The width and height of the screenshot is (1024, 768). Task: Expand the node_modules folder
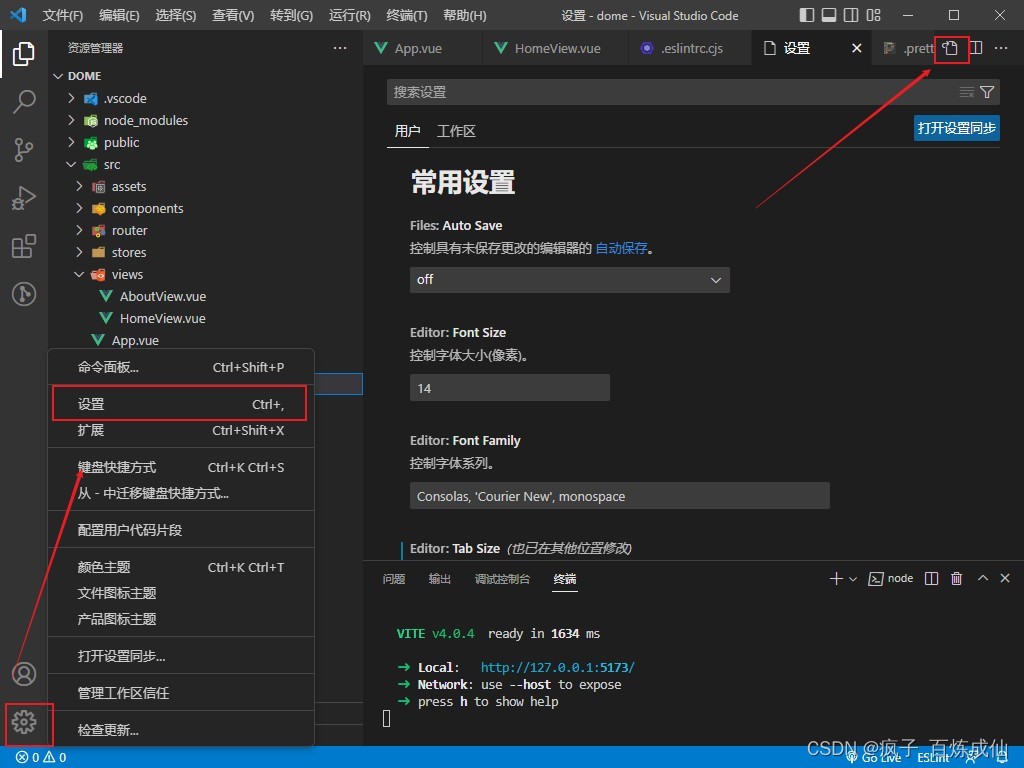point(71,120)
